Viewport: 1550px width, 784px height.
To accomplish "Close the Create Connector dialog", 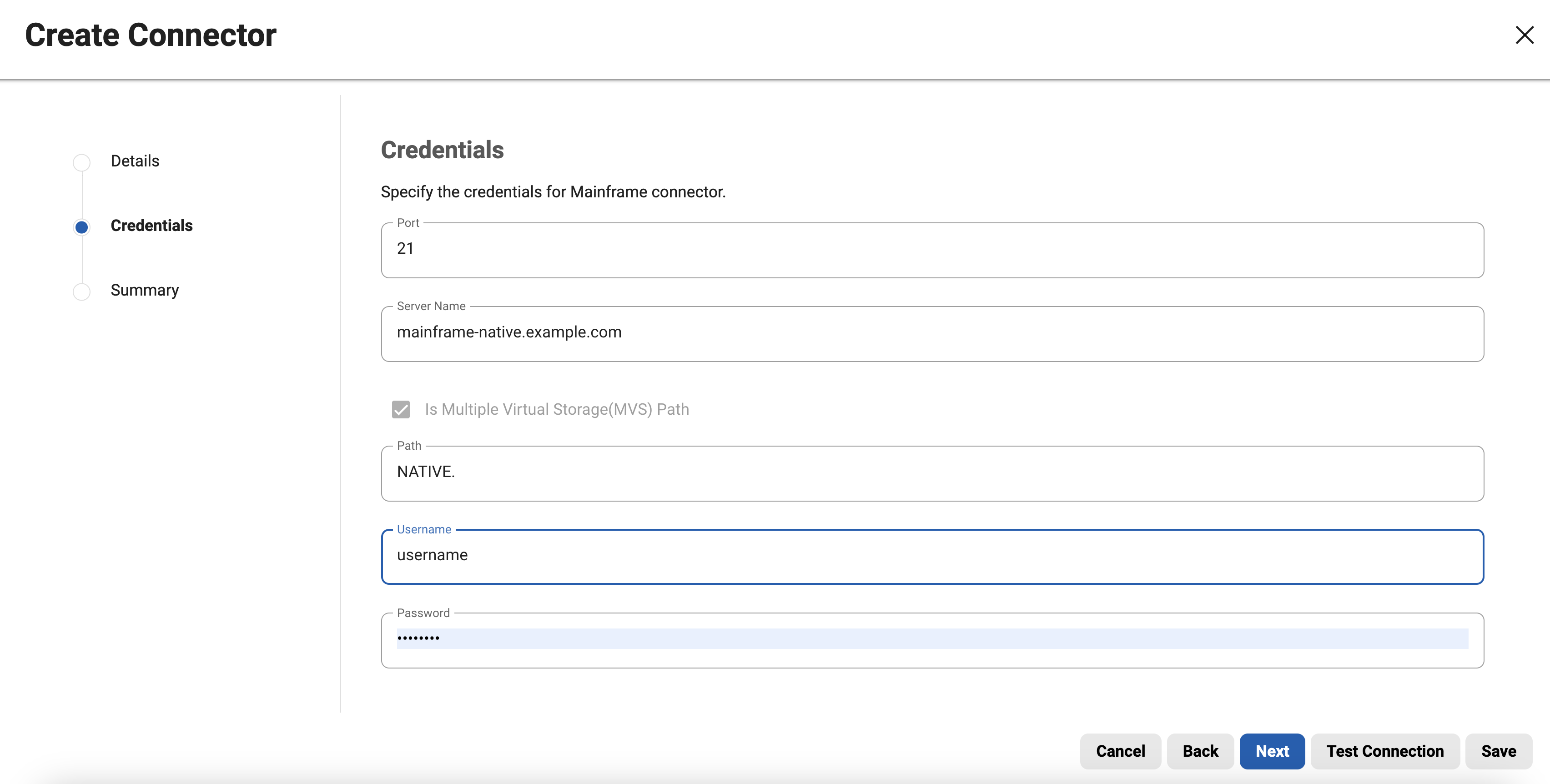I will pyautogui.click(x=1524, y=35).
